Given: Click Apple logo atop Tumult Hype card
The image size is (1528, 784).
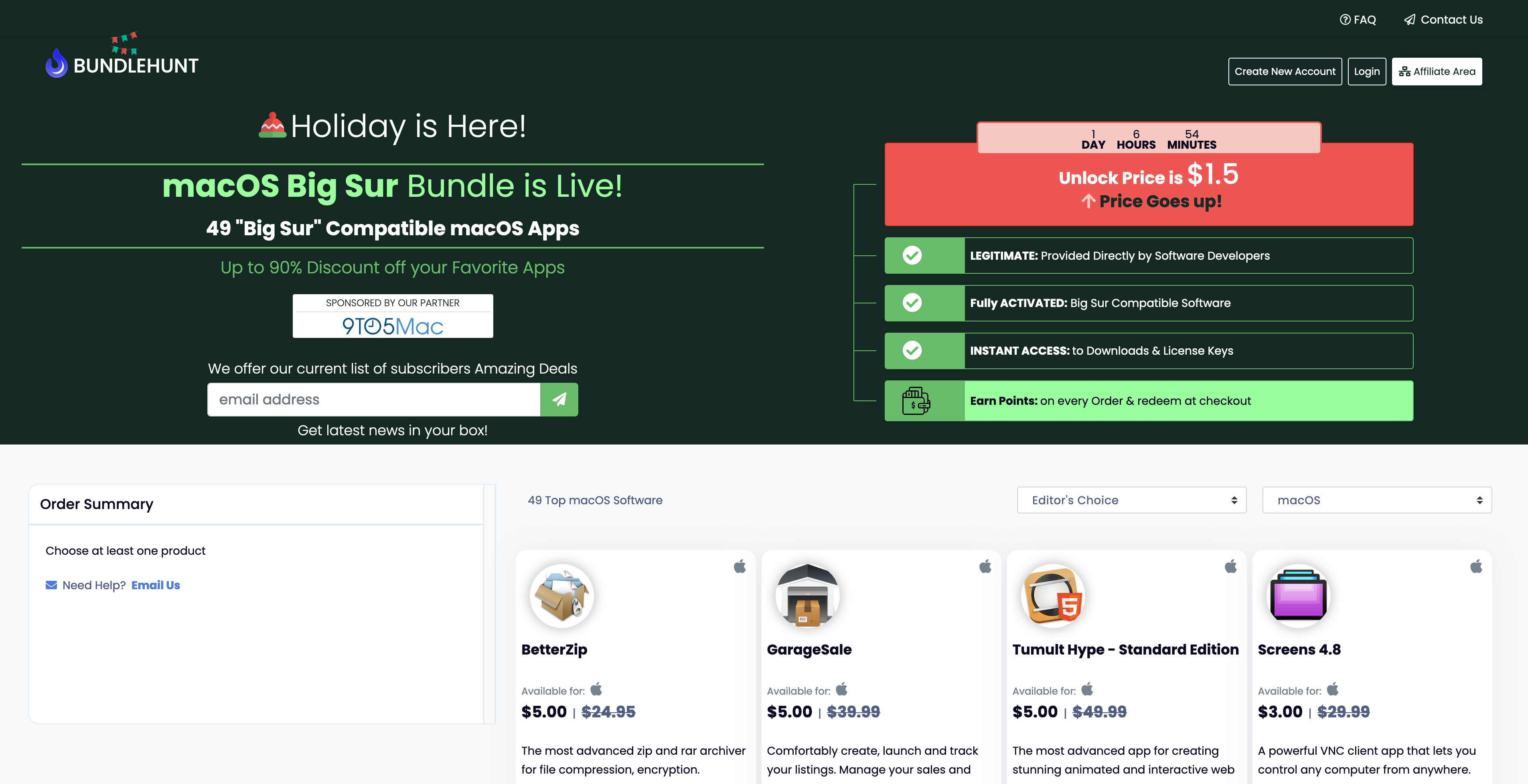Looking at the screenshot, I should point(1231,566).
